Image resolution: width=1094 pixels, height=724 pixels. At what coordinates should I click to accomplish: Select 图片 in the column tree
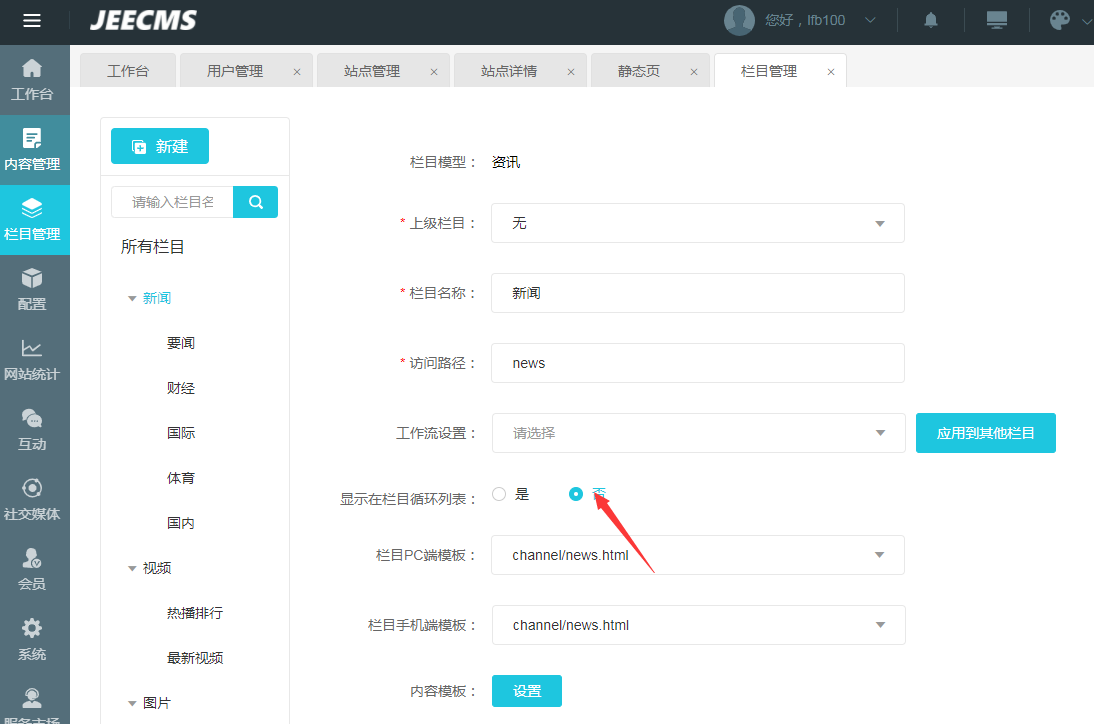(x=157, y=703)
